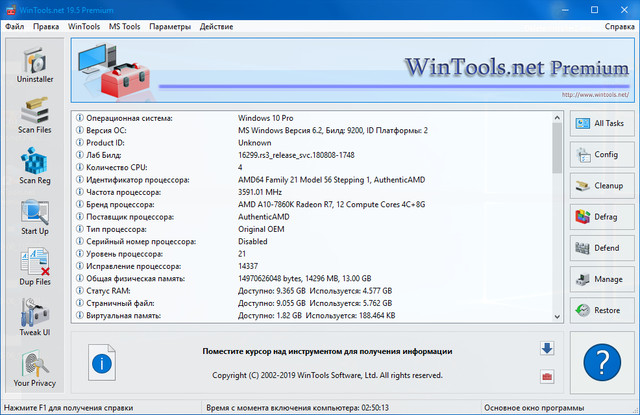Screen dimensions: 640x415
Task: Open the Файл menu
Action: click(15, 26)
